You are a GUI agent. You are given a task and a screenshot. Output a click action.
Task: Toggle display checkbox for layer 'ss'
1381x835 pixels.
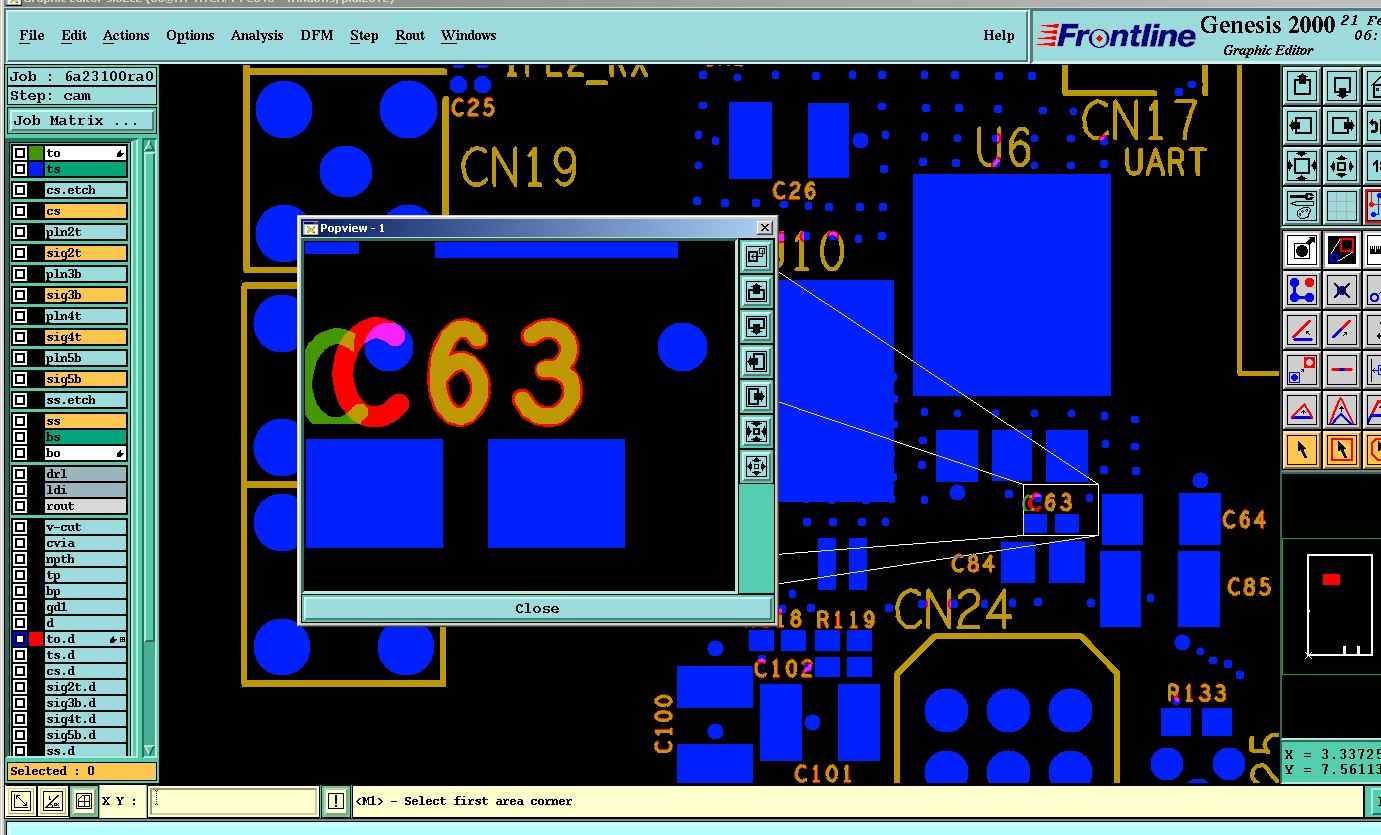20,421
